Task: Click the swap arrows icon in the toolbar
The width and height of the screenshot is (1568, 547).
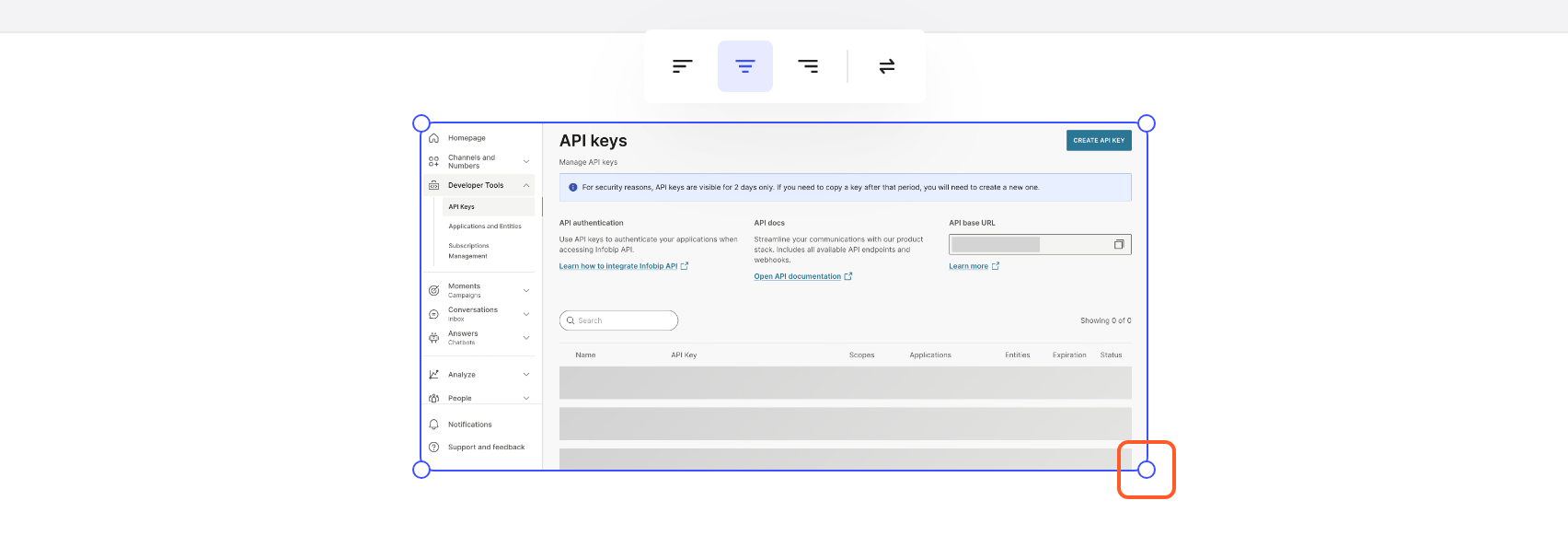Action: [x=887, y=66]
